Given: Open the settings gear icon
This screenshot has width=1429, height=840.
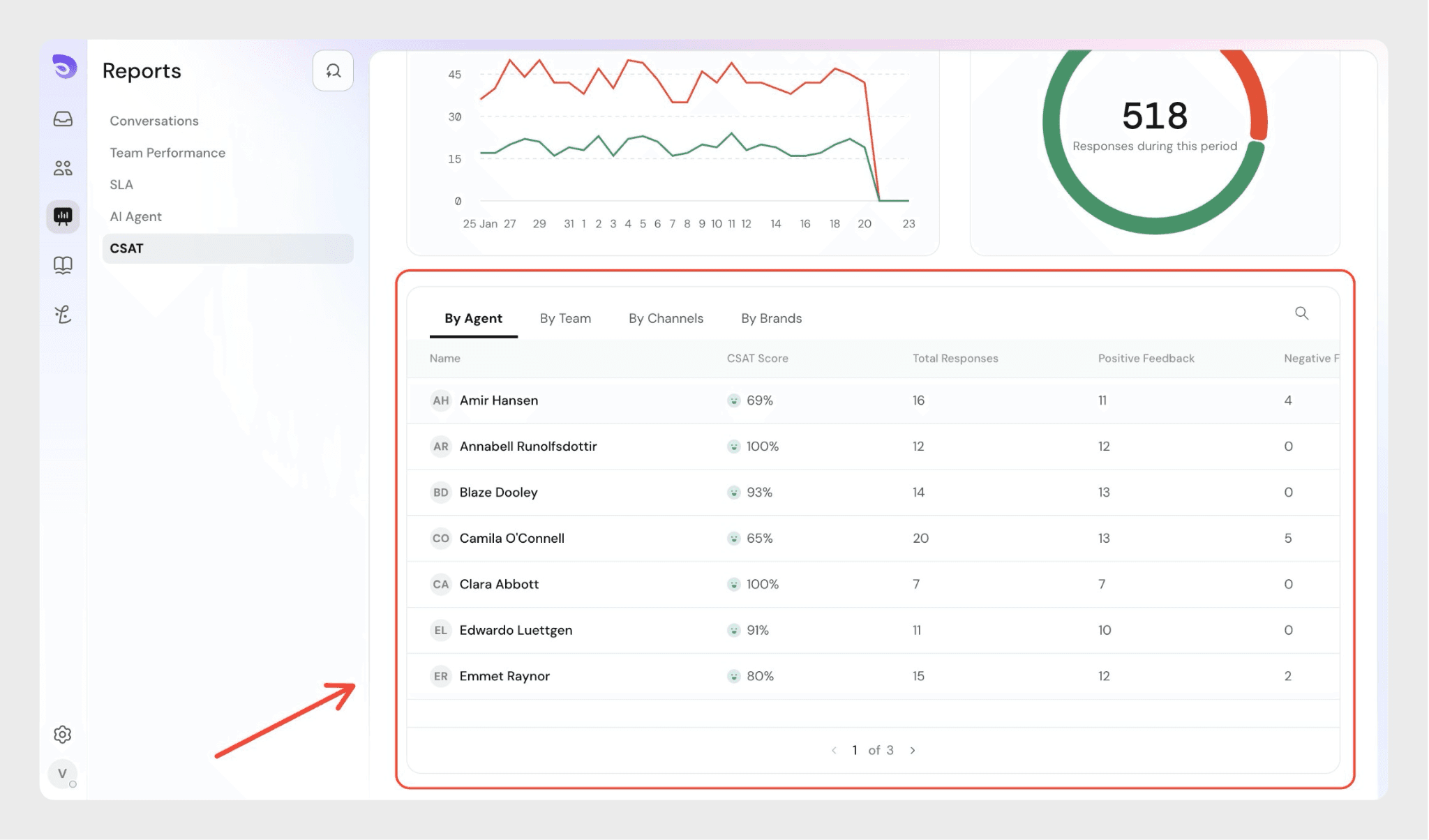Looking at the screenshot, I should [x=63, y=734].
